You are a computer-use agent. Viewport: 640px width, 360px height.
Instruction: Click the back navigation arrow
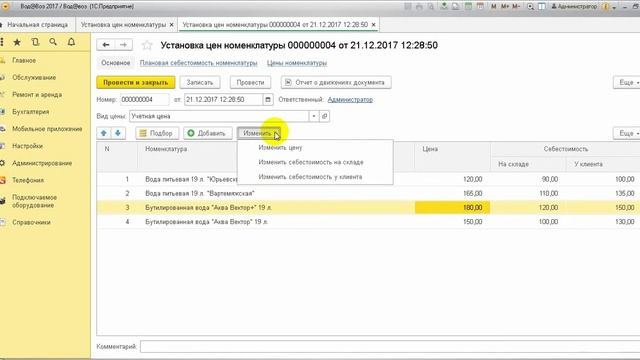106,45
